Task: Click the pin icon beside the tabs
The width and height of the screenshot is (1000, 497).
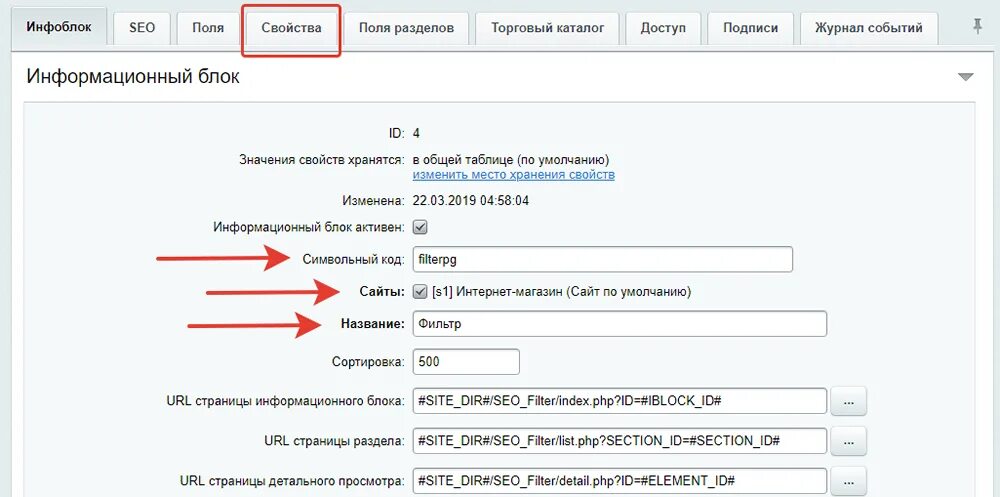Action: pyautogui.click(x=978, y=27)
